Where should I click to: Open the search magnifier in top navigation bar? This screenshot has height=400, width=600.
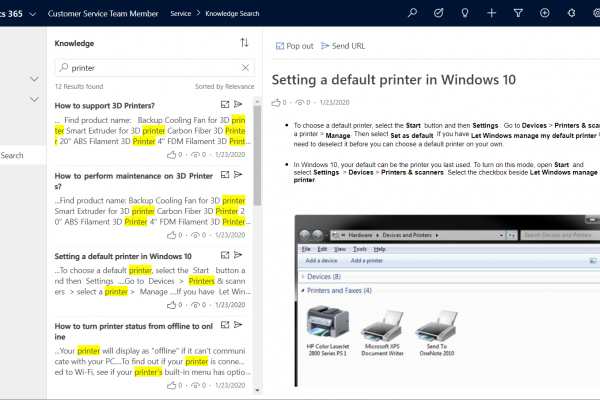(x=412, y=13)
